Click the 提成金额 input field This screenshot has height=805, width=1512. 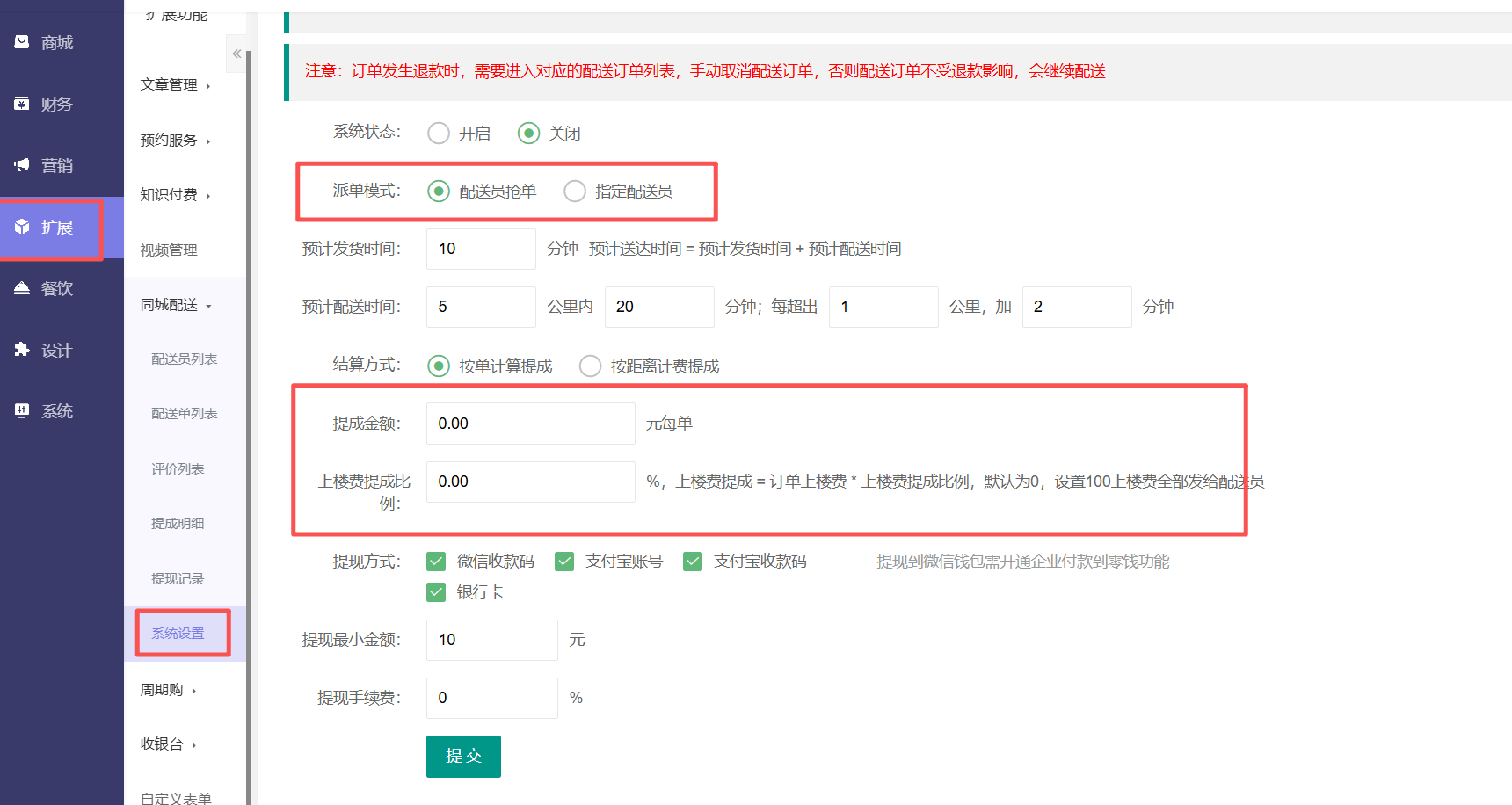[530, 424]
